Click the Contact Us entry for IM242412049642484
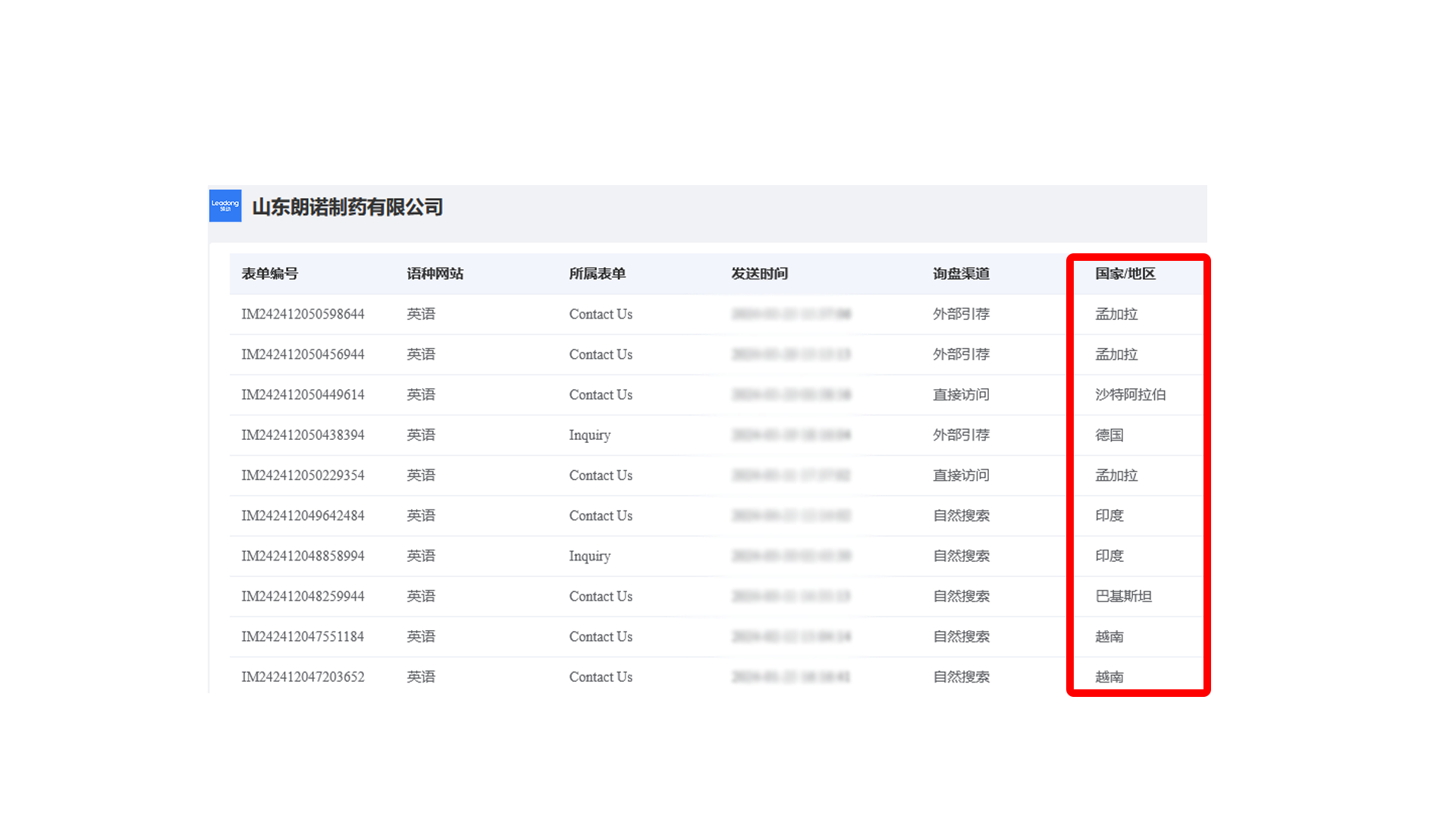Image resolution: width=1456 pixels, height=819 pixels. coord(601,516)
